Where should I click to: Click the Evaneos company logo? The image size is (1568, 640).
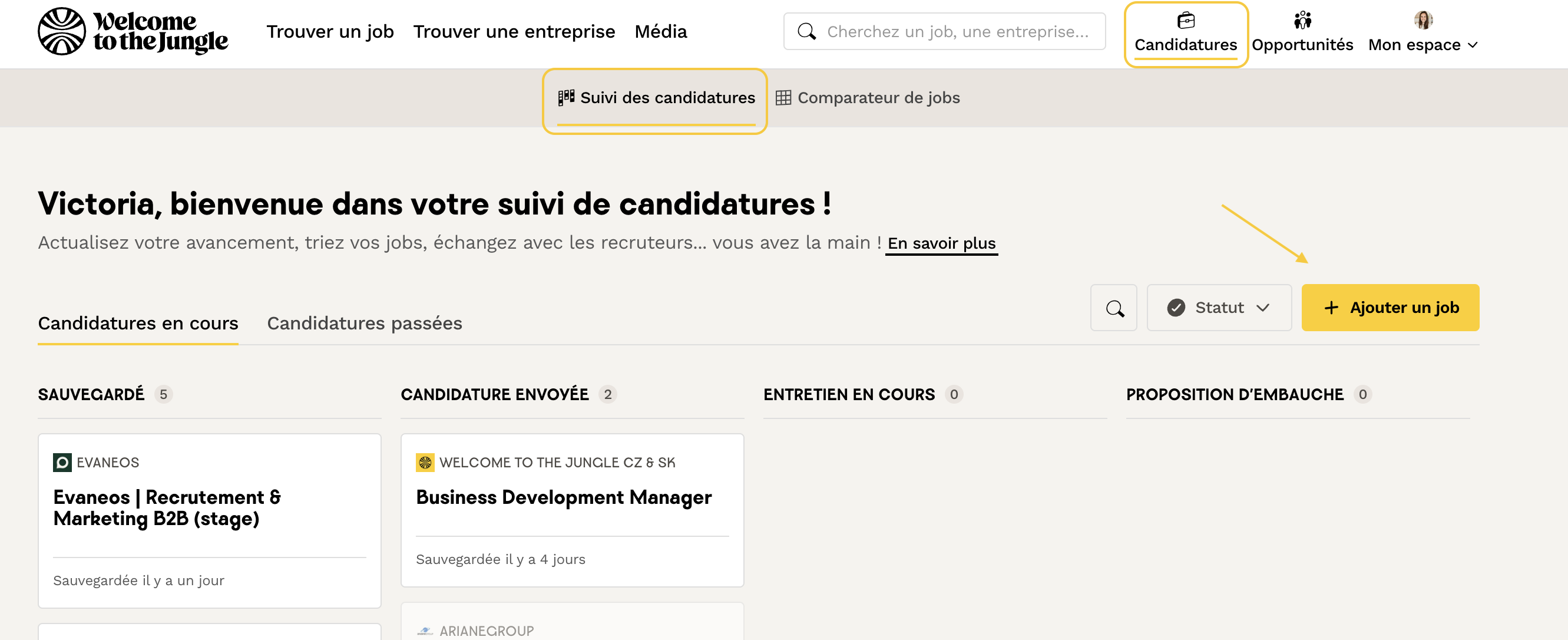[x=62, y=462]
